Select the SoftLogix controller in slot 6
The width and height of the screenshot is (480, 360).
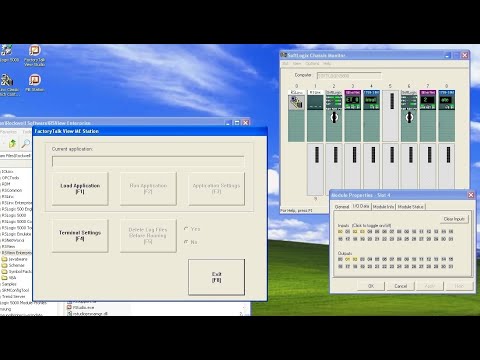(409, 116)
